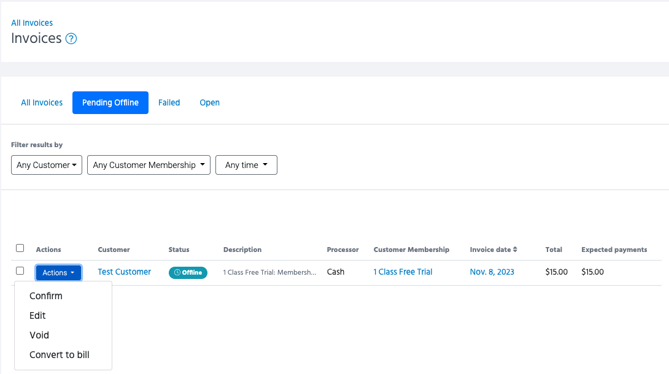Open the 1 Class Free Trial membership link
This screenshot has width=669, height=374.
coord(403,272)
